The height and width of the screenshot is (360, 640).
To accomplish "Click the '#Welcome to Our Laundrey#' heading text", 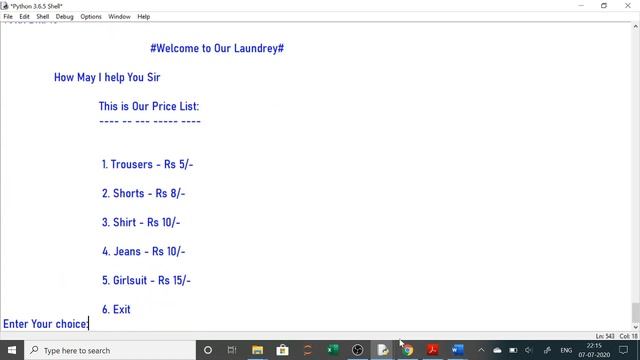I will coord(217,48).
